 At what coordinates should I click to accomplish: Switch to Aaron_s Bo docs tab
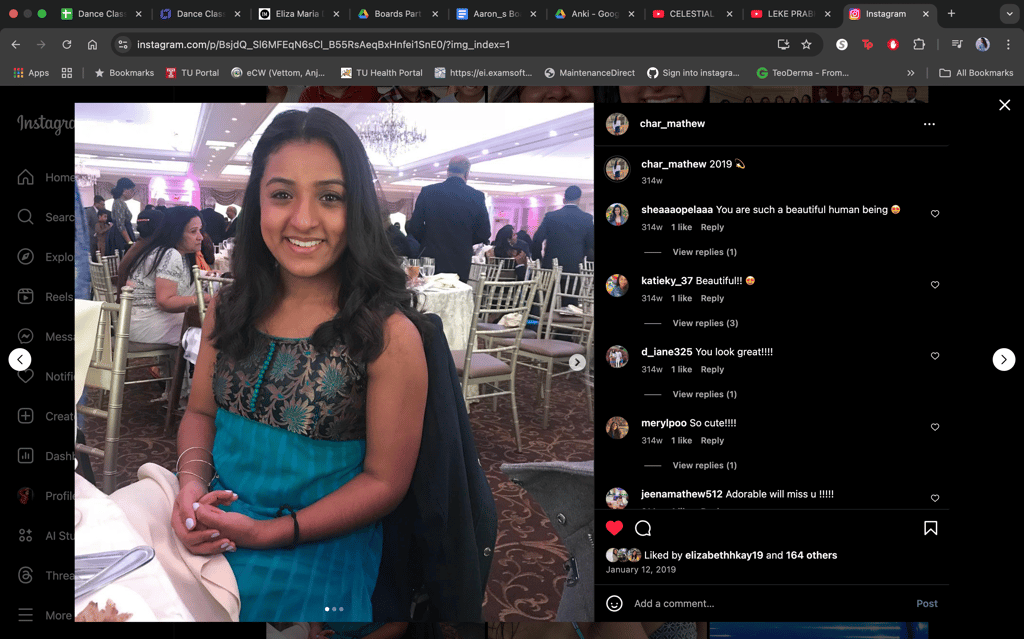point(495,14)
